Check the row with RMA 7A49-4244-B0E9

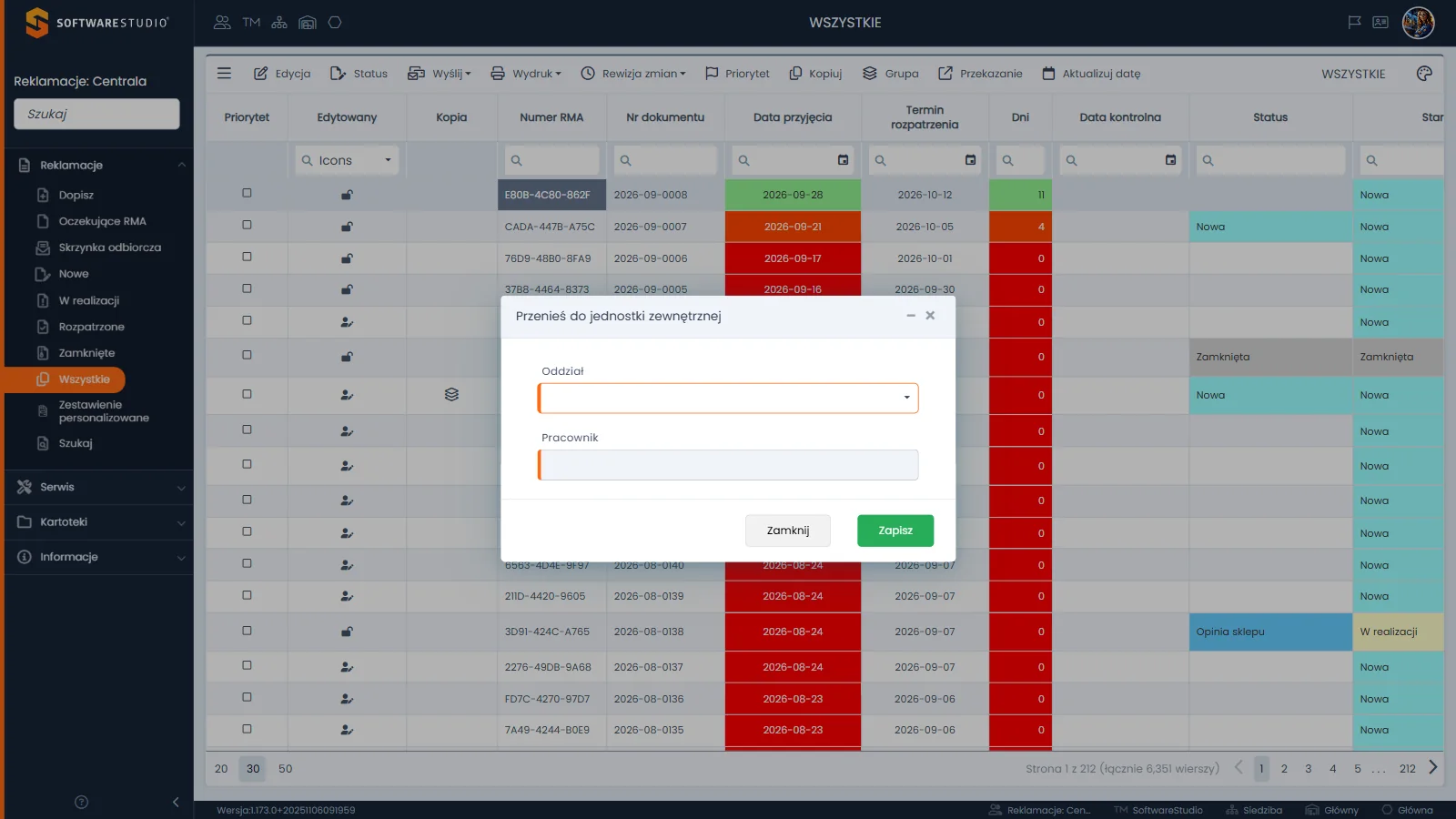tap(247, 729)
